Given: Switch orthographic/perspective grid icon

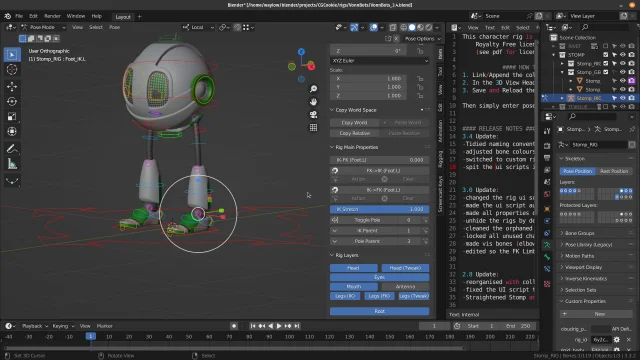Looking at the screenshot, I should click(x=313, y=128).
